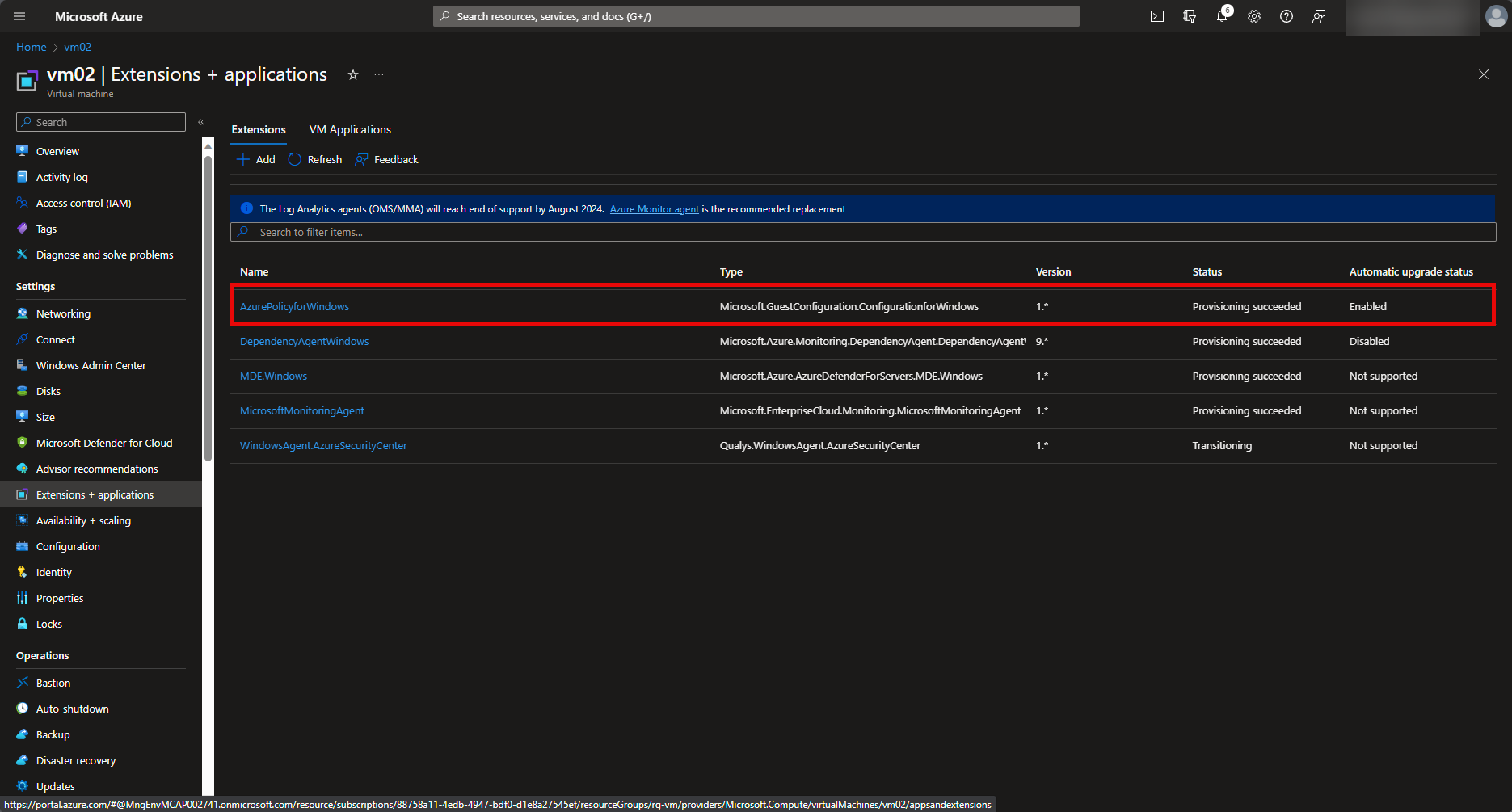This screenshot has width=1512, height=812.
Task: Open the user account avatar menu
Action: 1496,16
